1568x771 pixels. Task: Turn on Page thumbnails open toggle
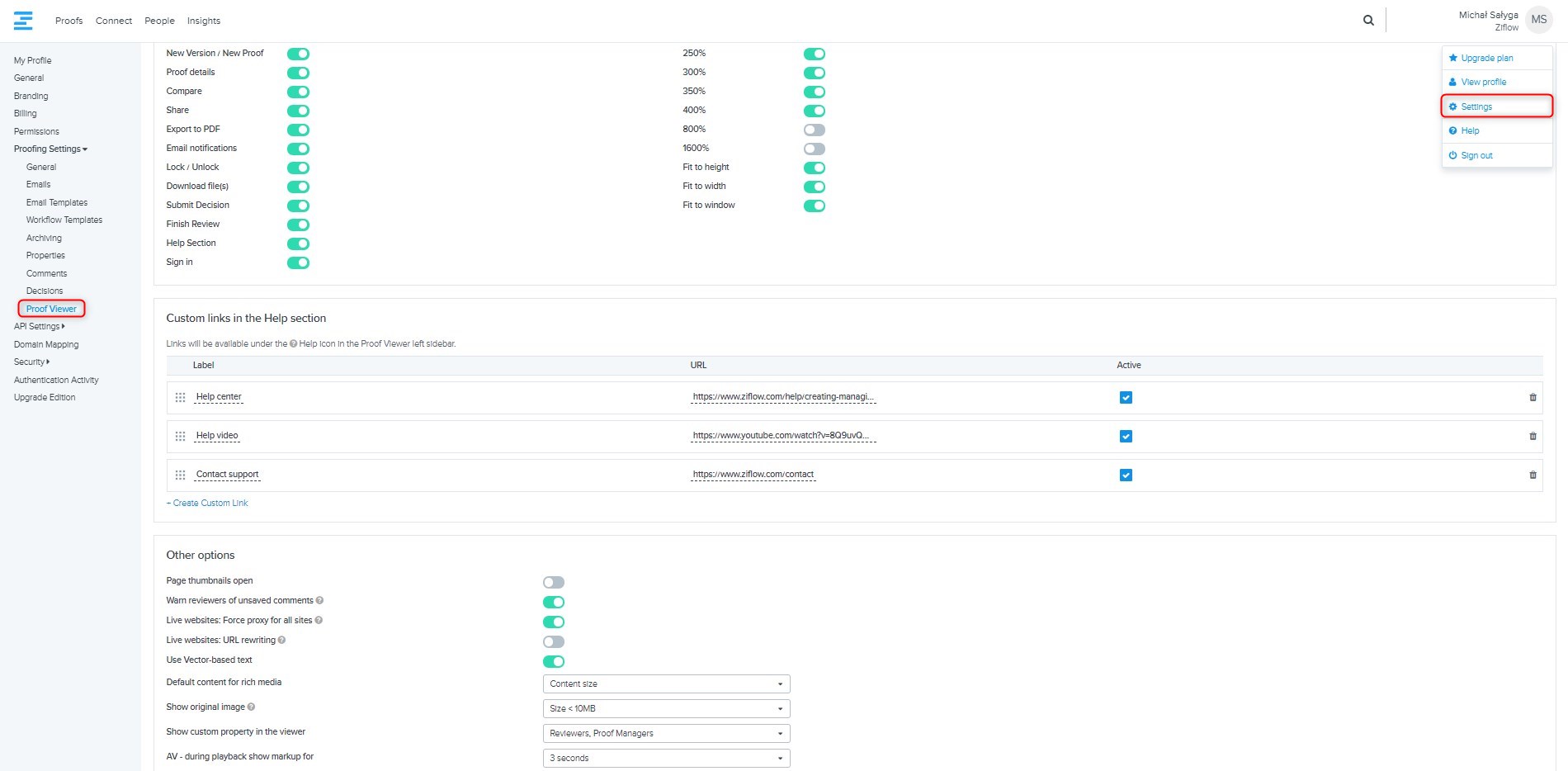pyautogui.click(x=553, y=583)
